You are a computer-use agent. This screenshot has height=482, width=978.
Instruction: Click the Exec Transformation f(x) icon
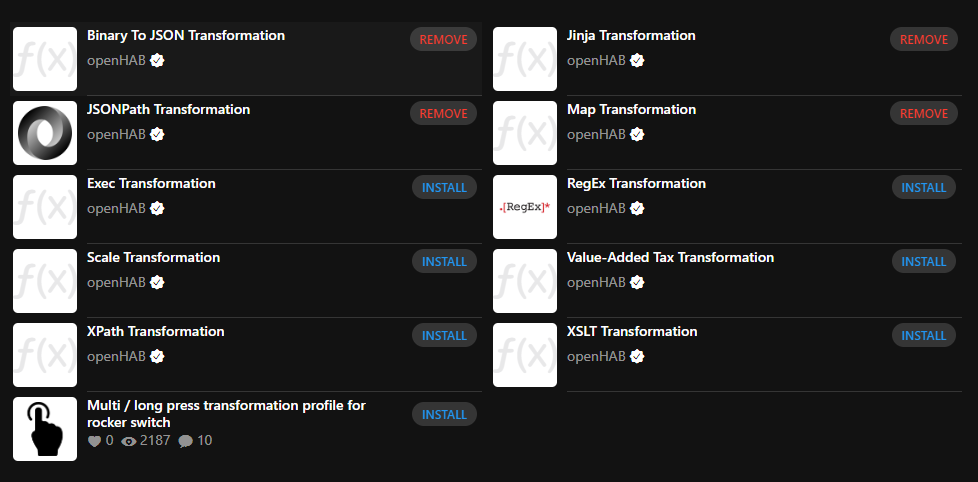[45, 207]
